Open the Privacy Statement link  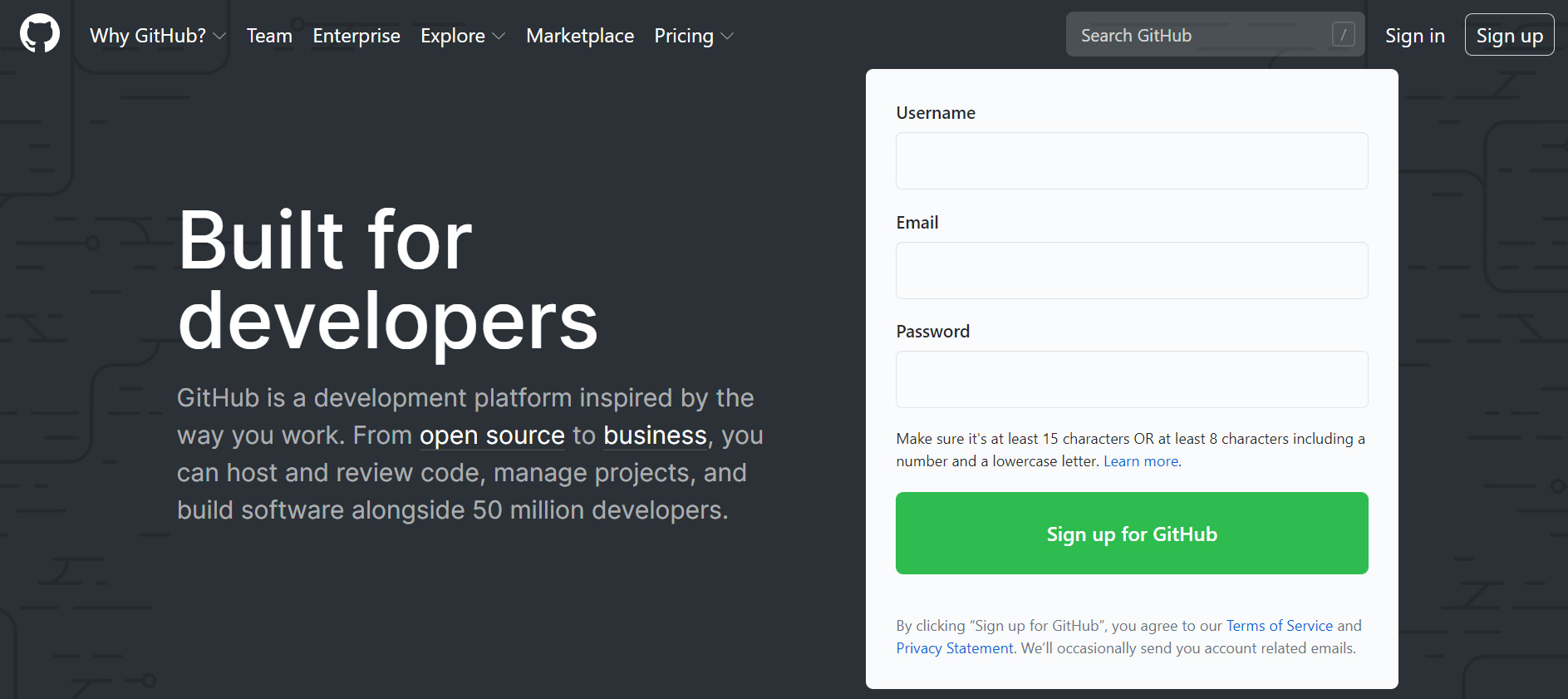click(955, 648)
